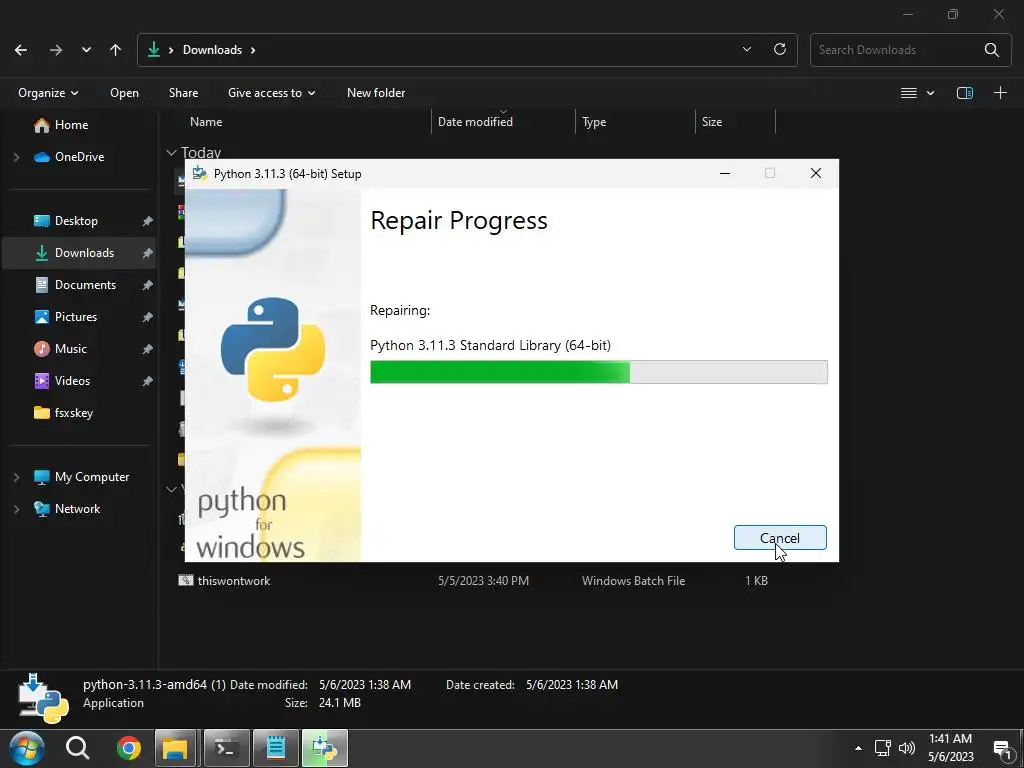Collapse the Today file group

click(171, 153)
